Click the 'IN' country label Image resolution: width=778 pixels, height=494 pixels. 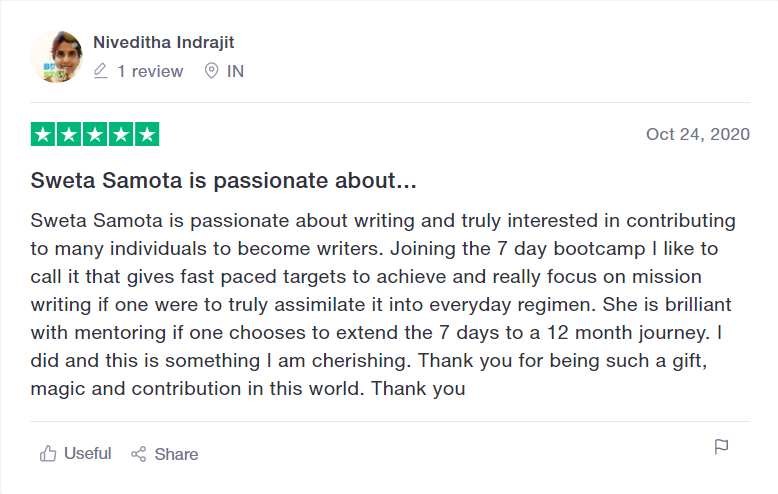tap(235, 71)
